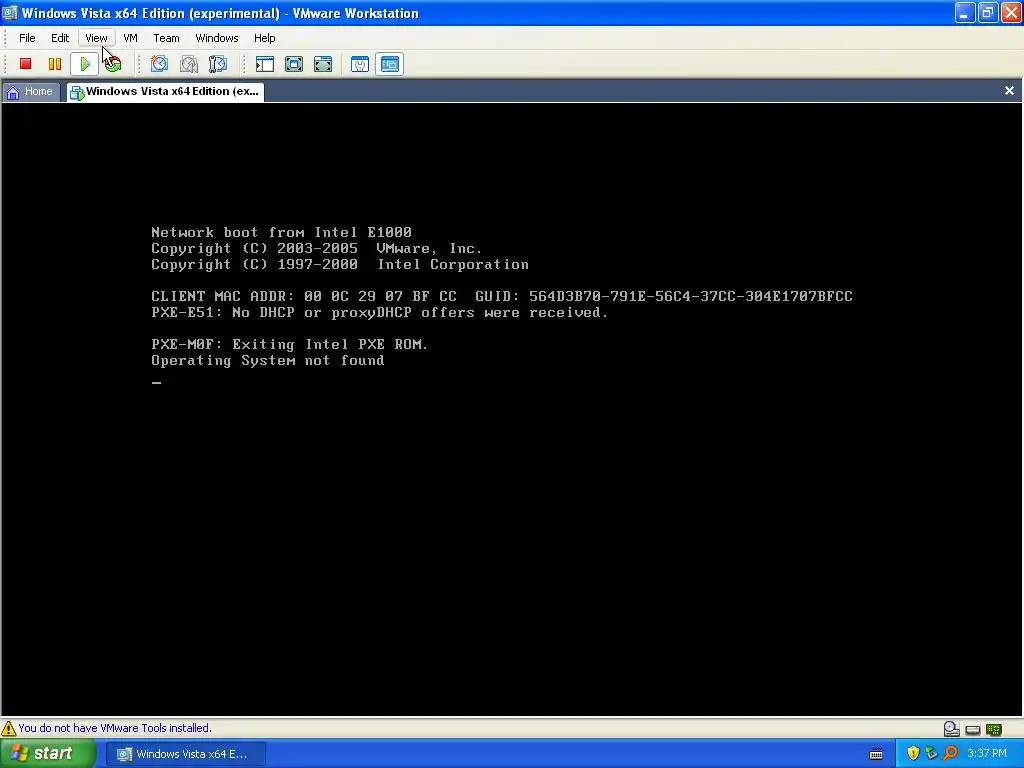The width and height of the screenshot is (1024, 768).
Task: Click the on-screen keyboard tray icon
Action: (x=876, y=754)
